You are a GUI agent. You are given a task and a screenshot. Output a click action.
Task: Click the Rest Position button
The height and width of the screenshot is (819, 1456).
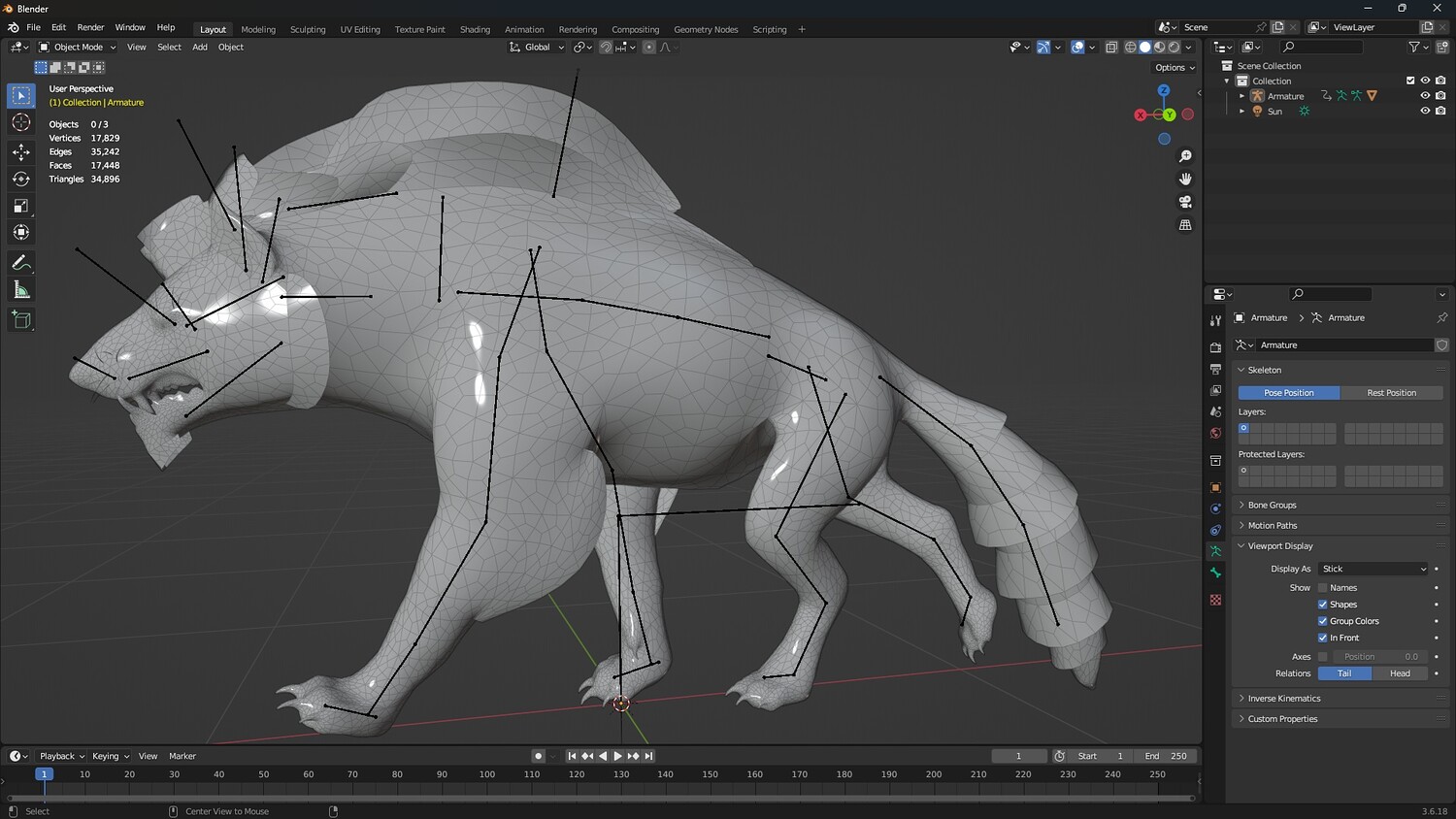click(x=1391, y=393)
